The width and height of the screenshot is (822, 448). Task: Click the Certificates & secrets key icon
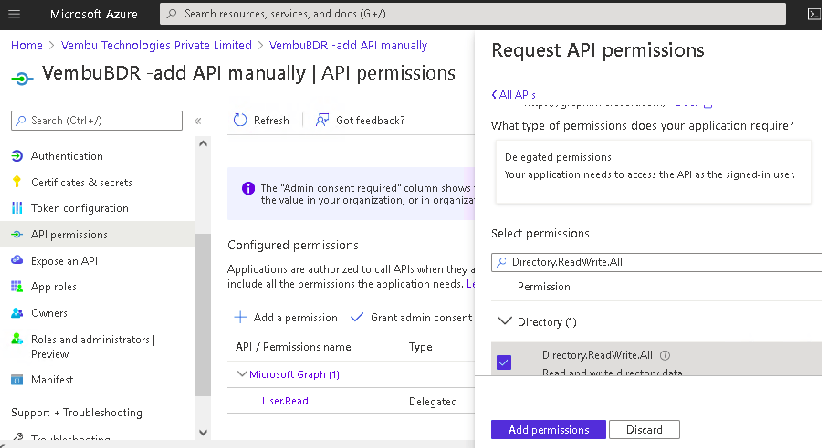coord(17,182)
